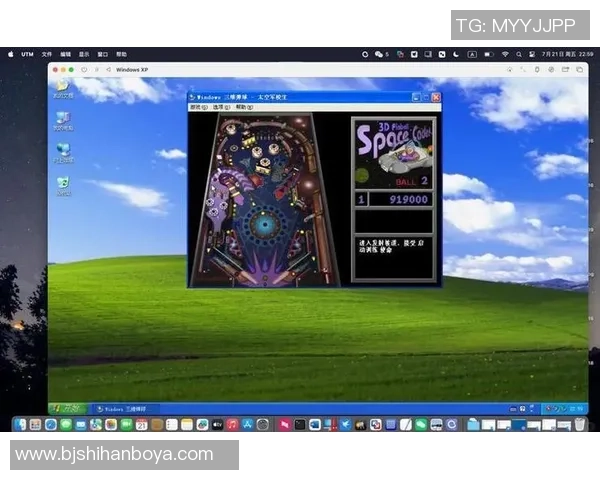This screenshot has height=480, width=600.
Task: Open the Wi-Fi menu bar icon
Action: (505, 54)
